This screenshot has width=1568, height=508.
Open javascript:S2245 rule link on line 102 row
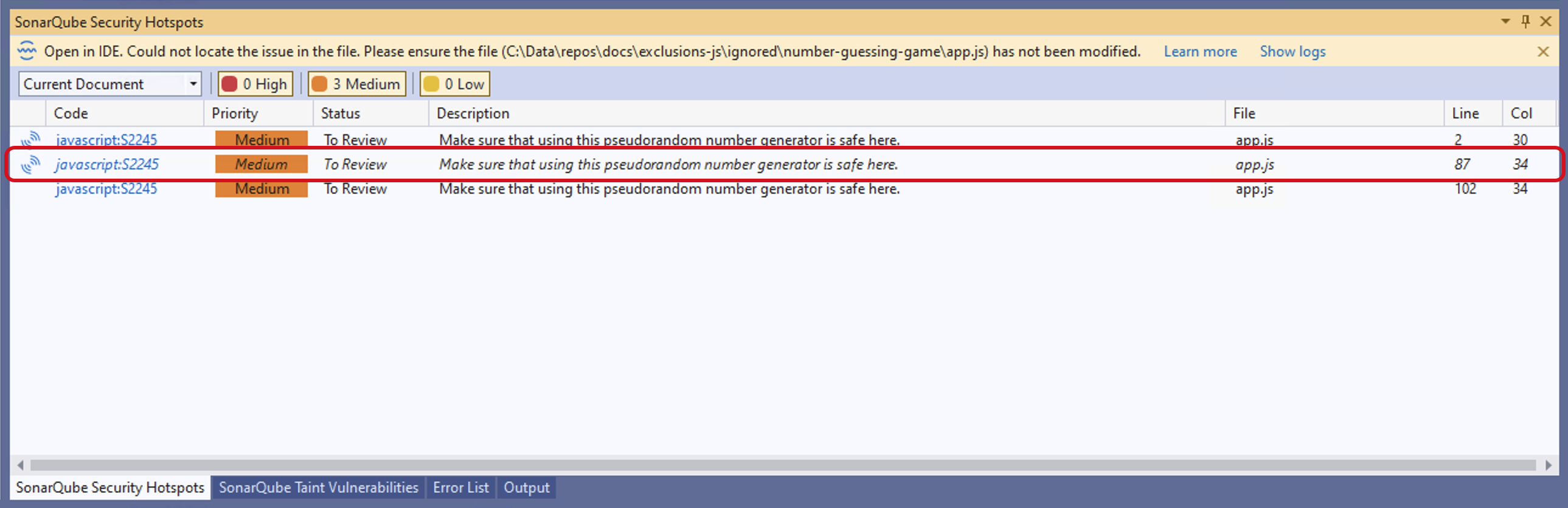click(106, 188)
